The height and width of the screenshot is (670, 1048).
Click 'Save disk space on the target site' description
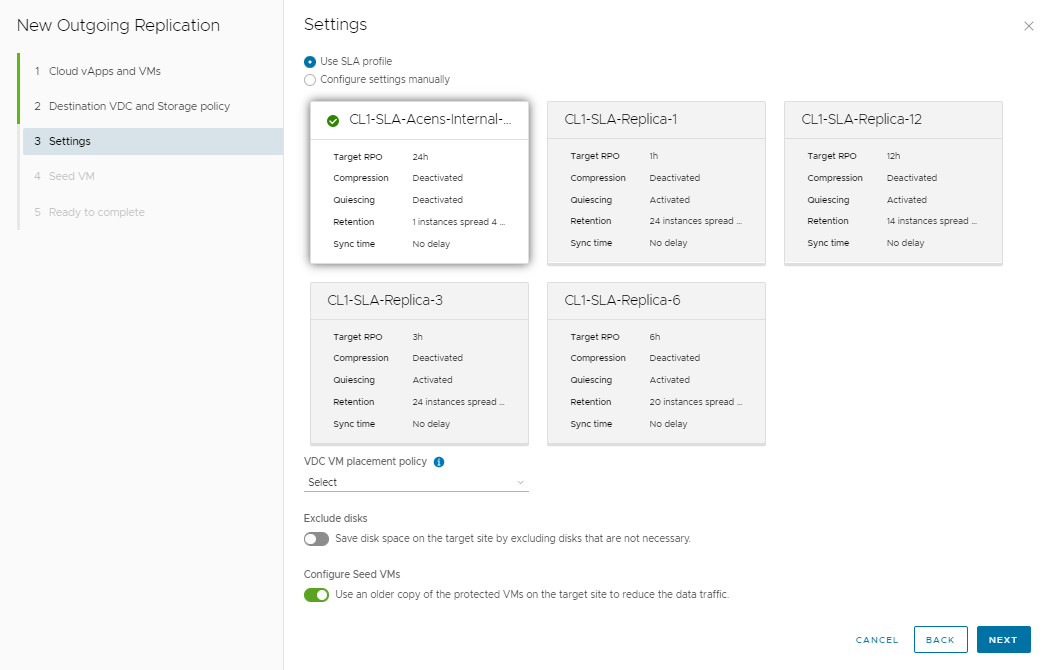[x=513, y=538]
